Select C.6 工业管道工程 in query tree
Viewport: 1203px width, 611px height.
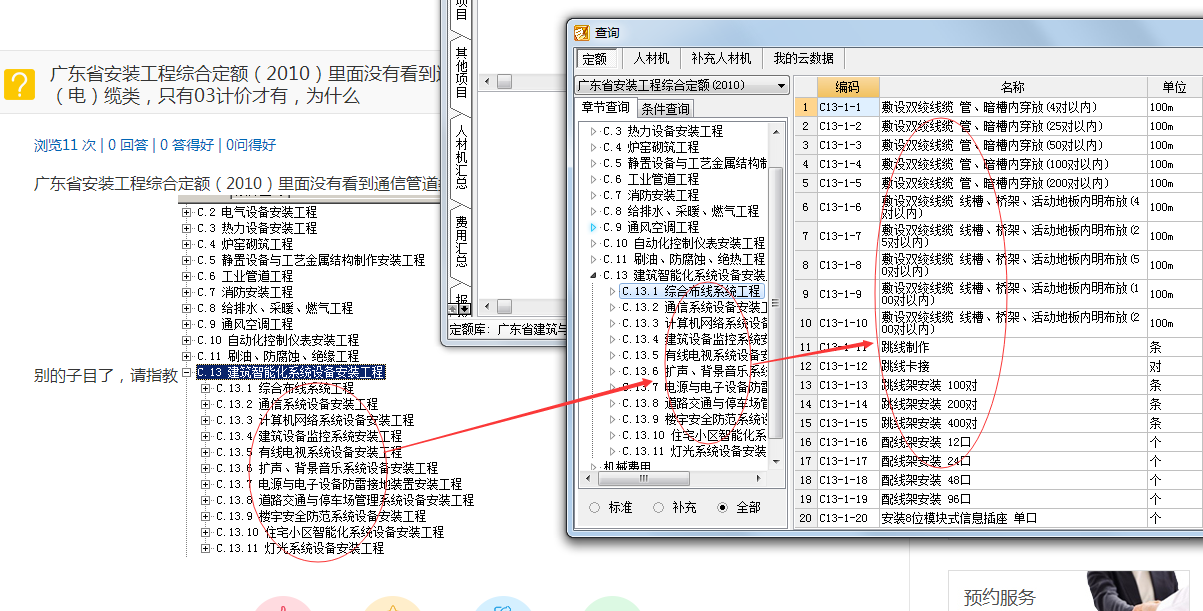click(650, 179)
